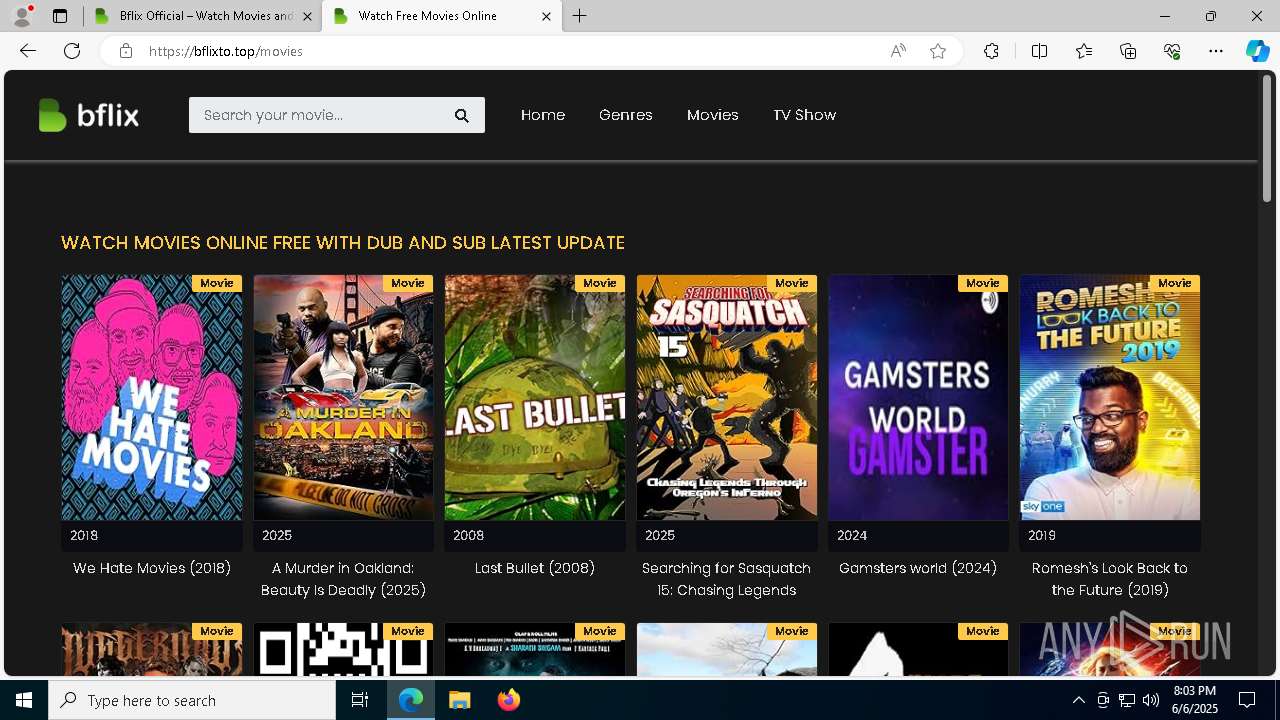Click A Murder in Oakland title link
Viewport: 1280px width, 720px height.
click(x=344, y=579)
